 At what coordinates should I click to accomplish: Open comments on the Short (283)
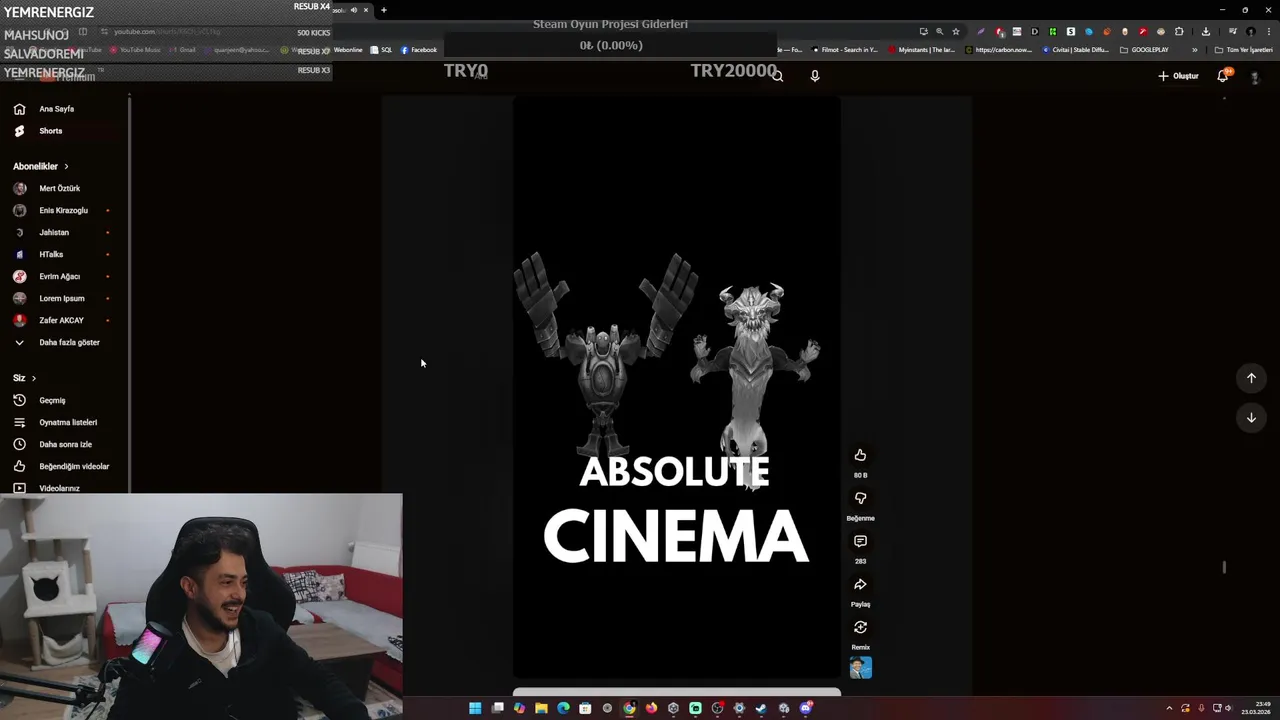click(860, 542)
